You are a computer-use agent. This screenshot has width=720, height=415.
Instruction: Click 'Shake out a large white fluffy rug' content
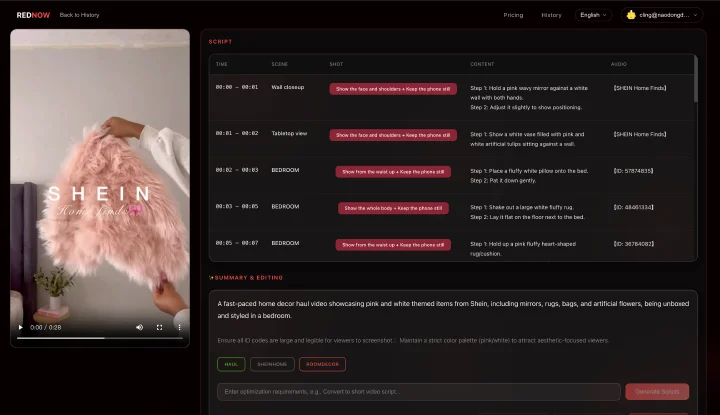[522, 207]
